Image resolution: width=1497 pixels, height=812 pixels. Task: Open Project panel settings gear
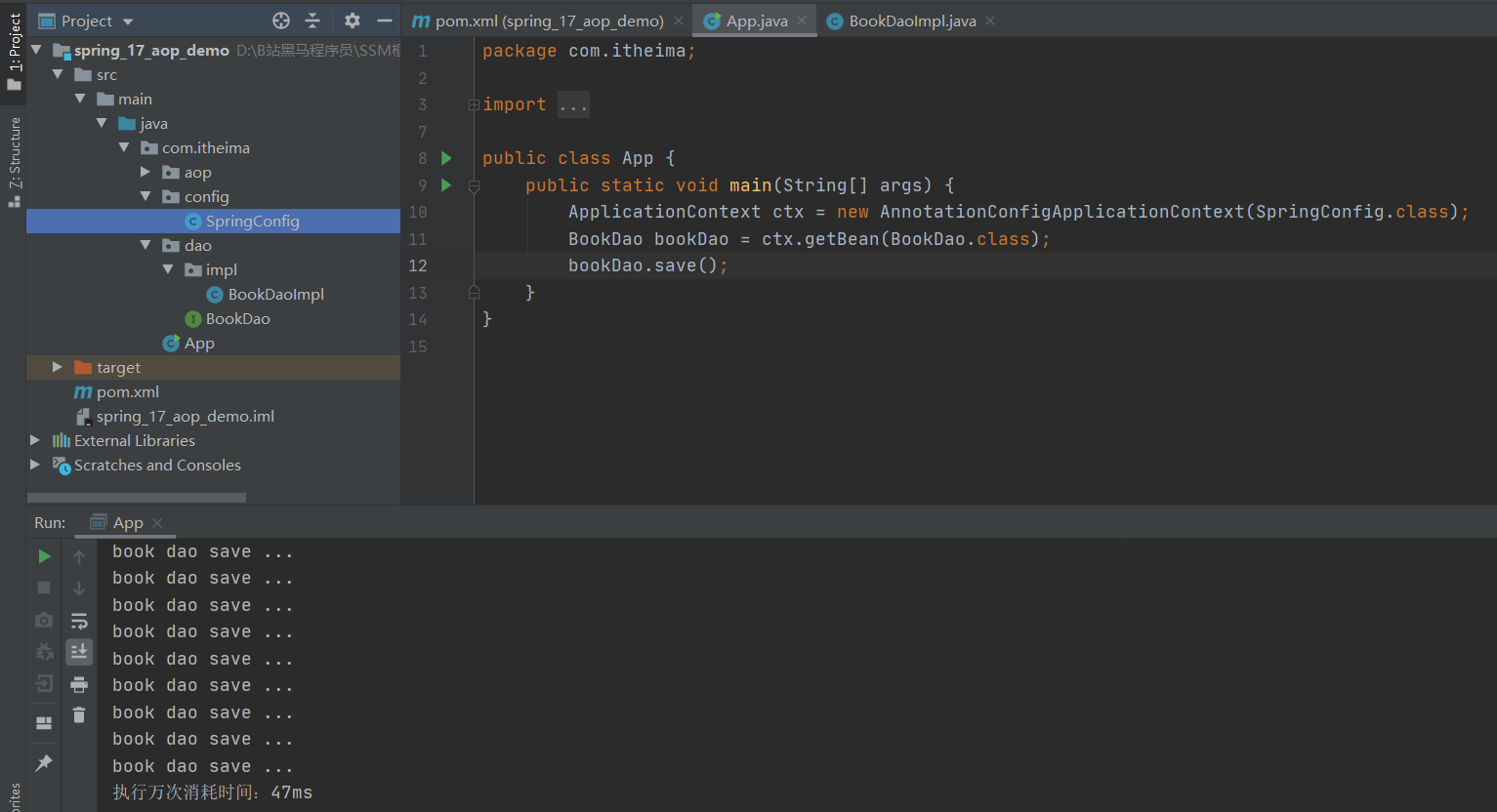[353, 20]
